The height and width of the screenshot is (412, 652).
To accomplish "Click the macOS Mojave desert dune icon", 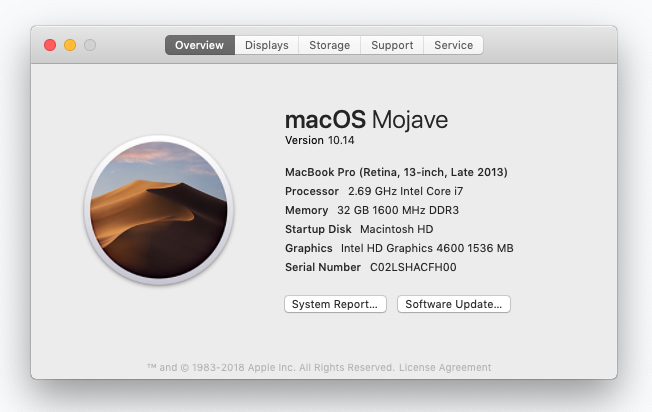I will tap(158, 210).
